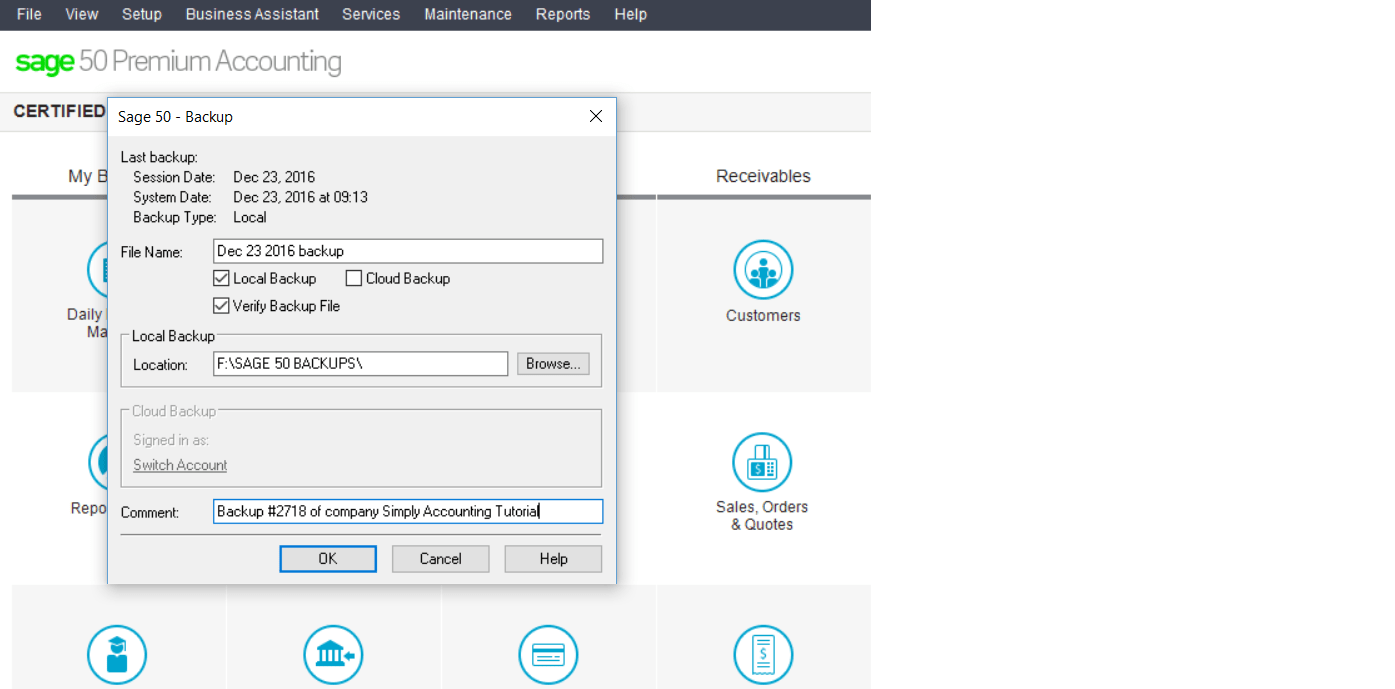Click the credit card icon at bottom
Screen dimensions: 1395x689
(548, 655)
